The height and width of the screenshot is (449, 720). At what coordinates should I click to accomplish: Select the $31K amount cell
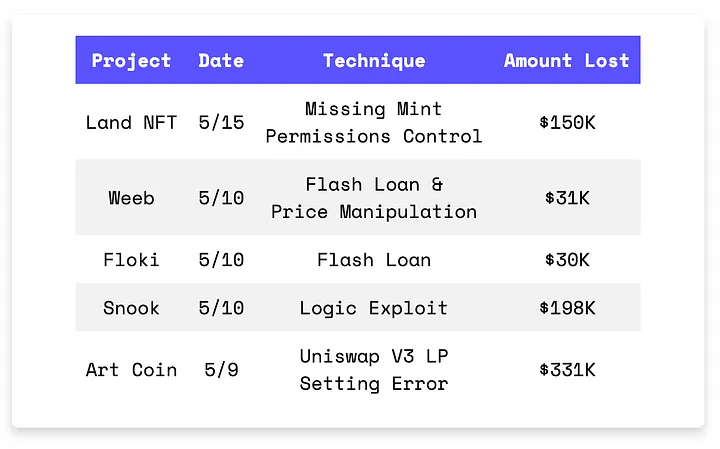point(567,198)
